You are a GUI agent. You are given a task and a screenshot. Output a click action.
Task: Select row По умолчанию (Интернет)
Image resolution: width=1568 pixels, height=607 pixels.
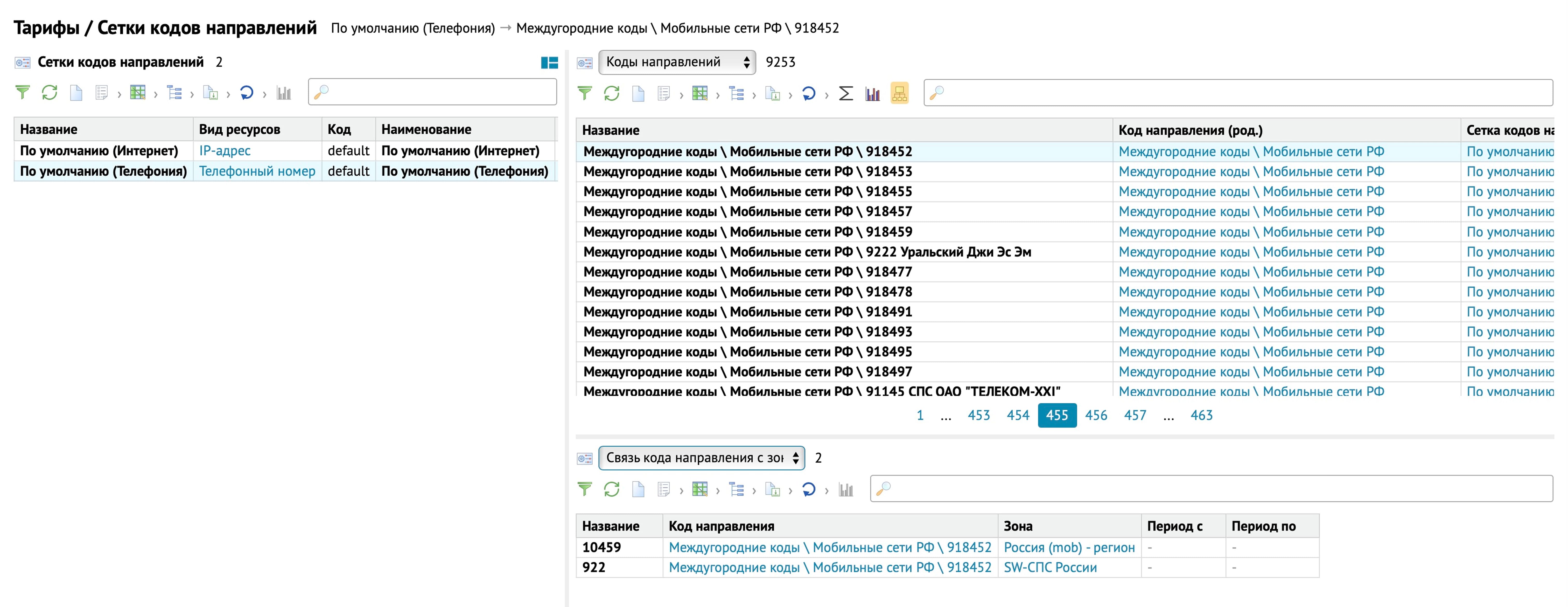285,150
